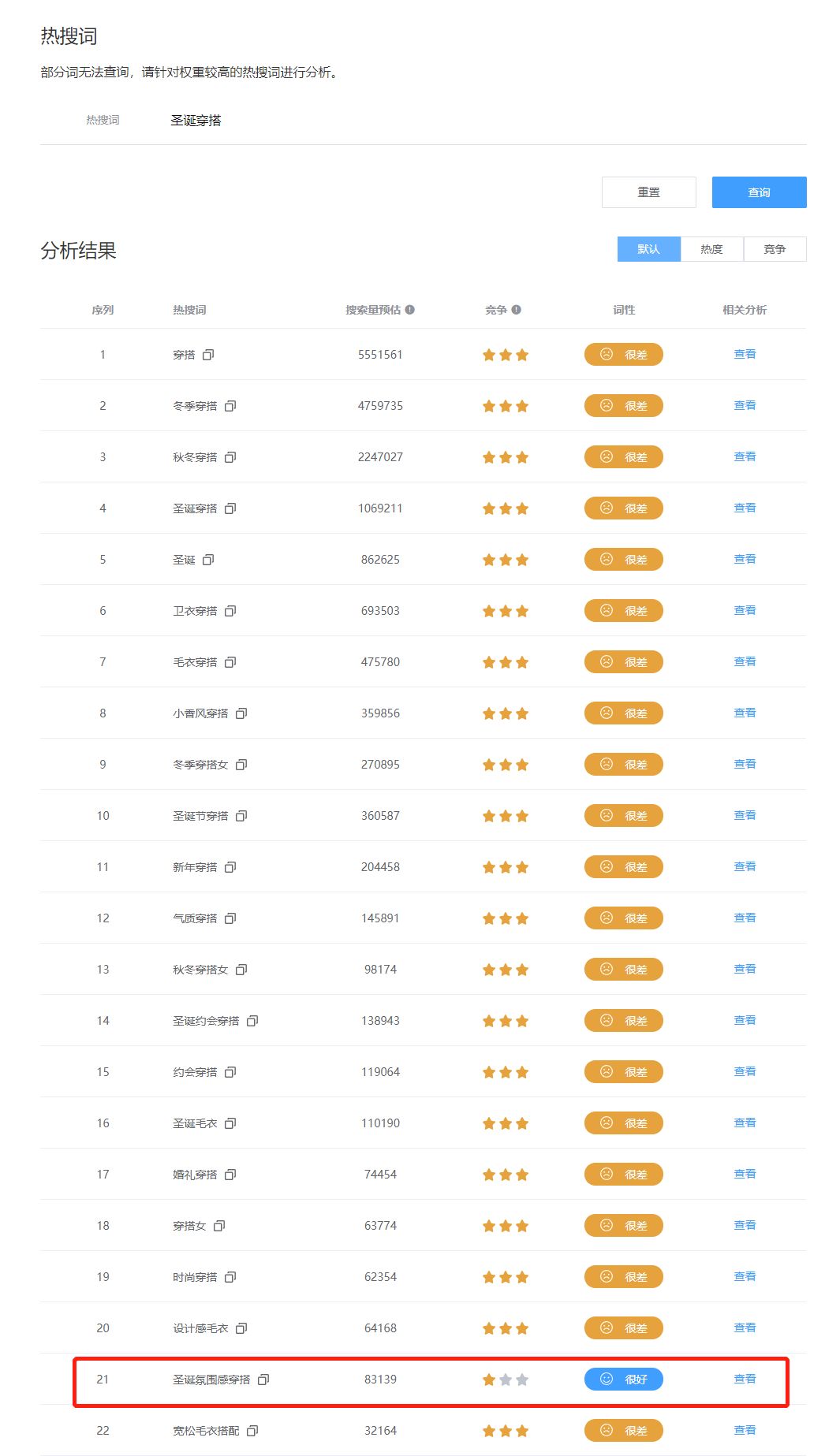This screenshot has height=1456, width=825.
Task: Open 查看 link for 穿搭 row
Action: click(x=745, y=354)
